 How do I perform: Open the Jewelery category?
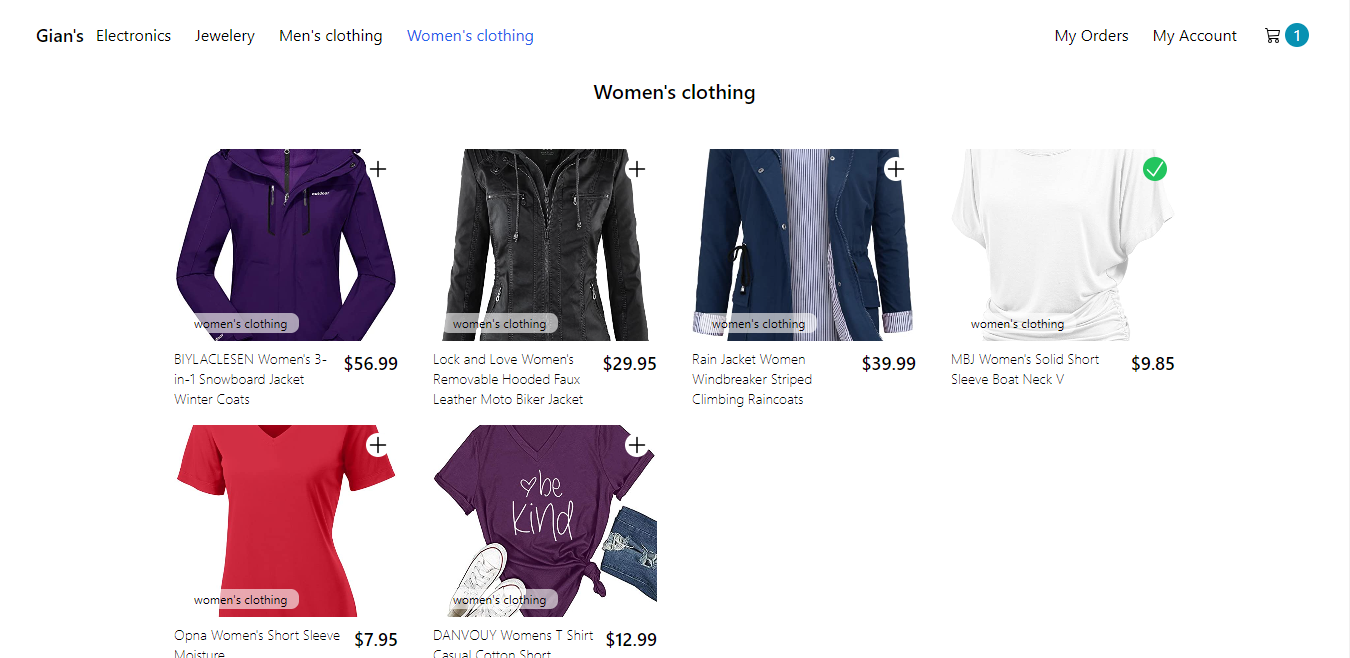coord(225,36)
